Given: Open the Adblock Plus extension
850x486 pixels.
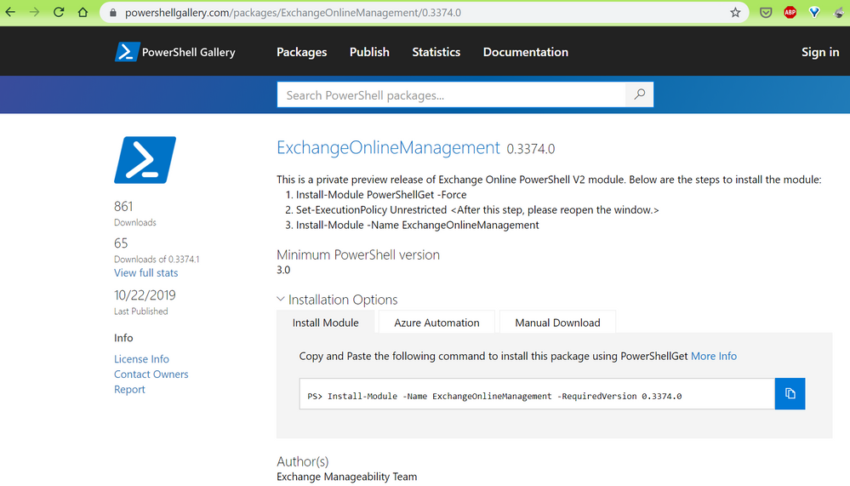Looking at the screenshot, I should click(x=790, y=13).
